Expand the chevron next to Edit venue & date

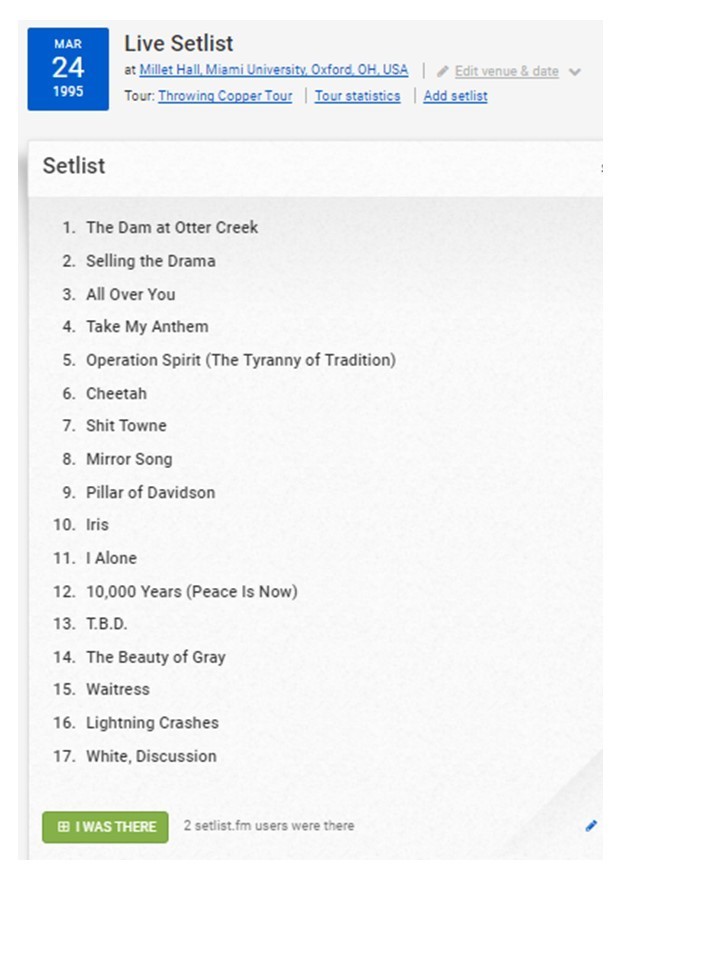click(574, 72)
